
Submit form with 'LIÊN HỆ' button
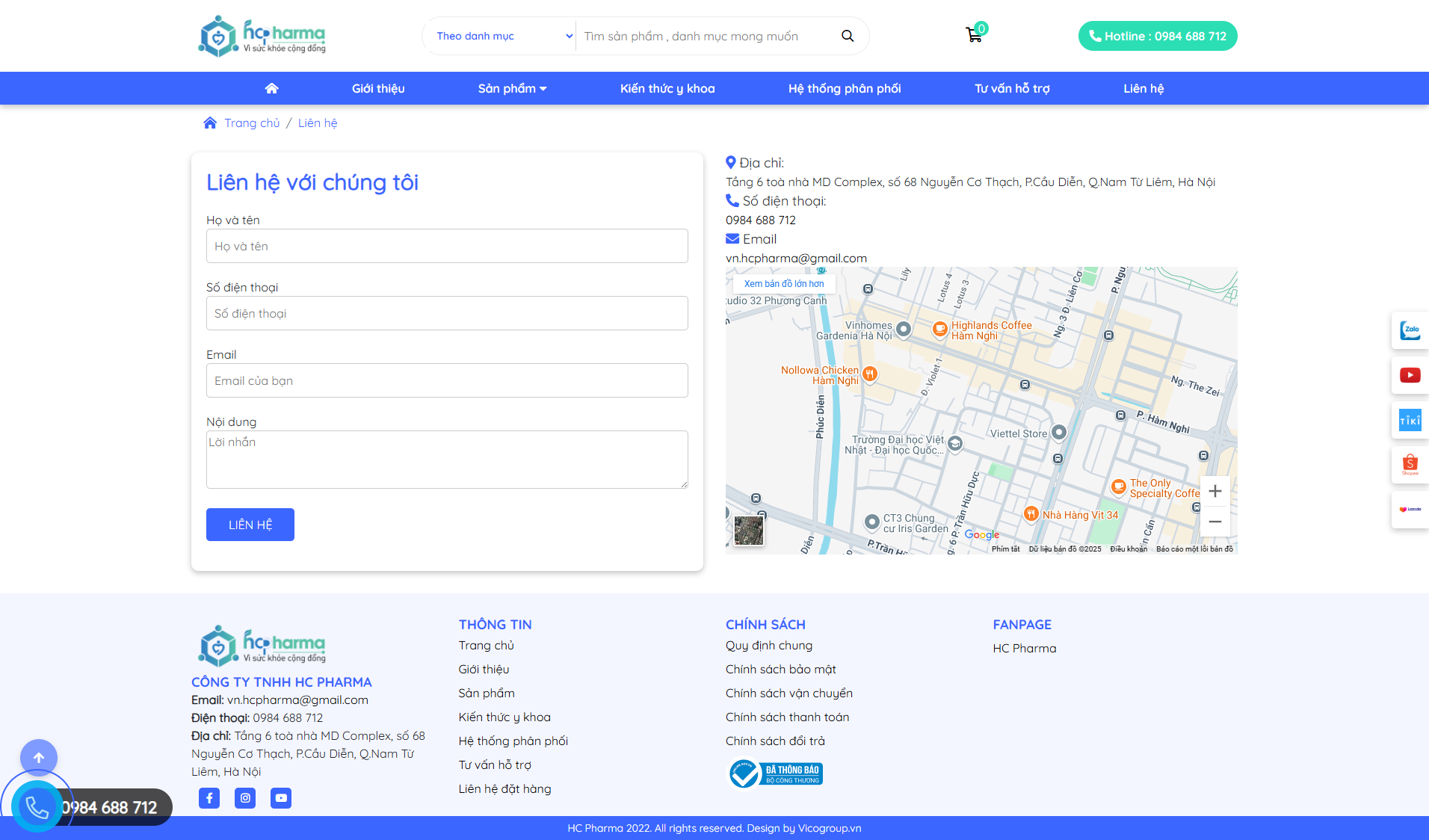pyautogui.click(x=250, y=525)
